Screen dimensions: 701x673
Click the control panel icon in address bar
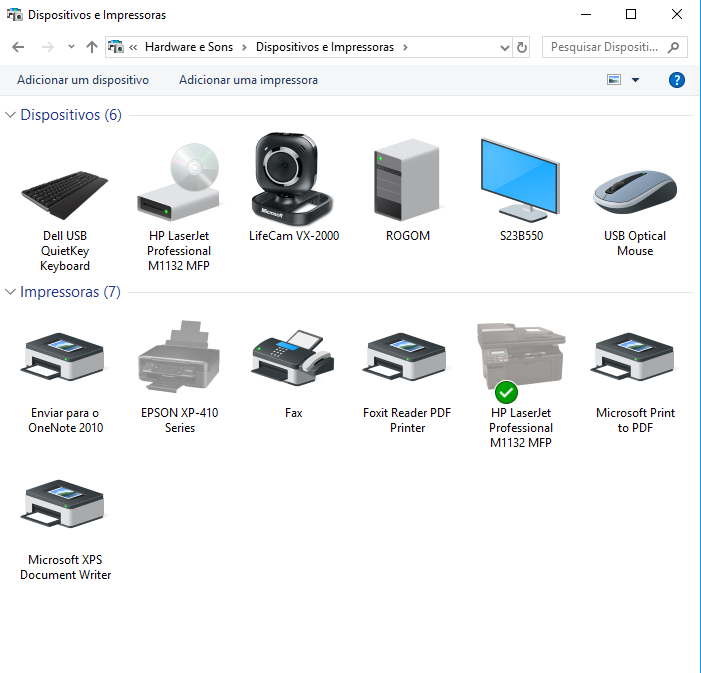(x=116, y=47)
